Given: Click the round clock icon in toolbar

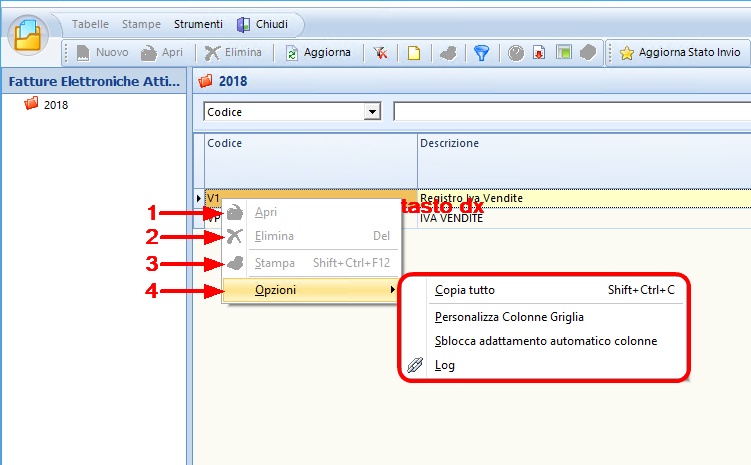Looking at the screenshot, I should coord(516,53).
